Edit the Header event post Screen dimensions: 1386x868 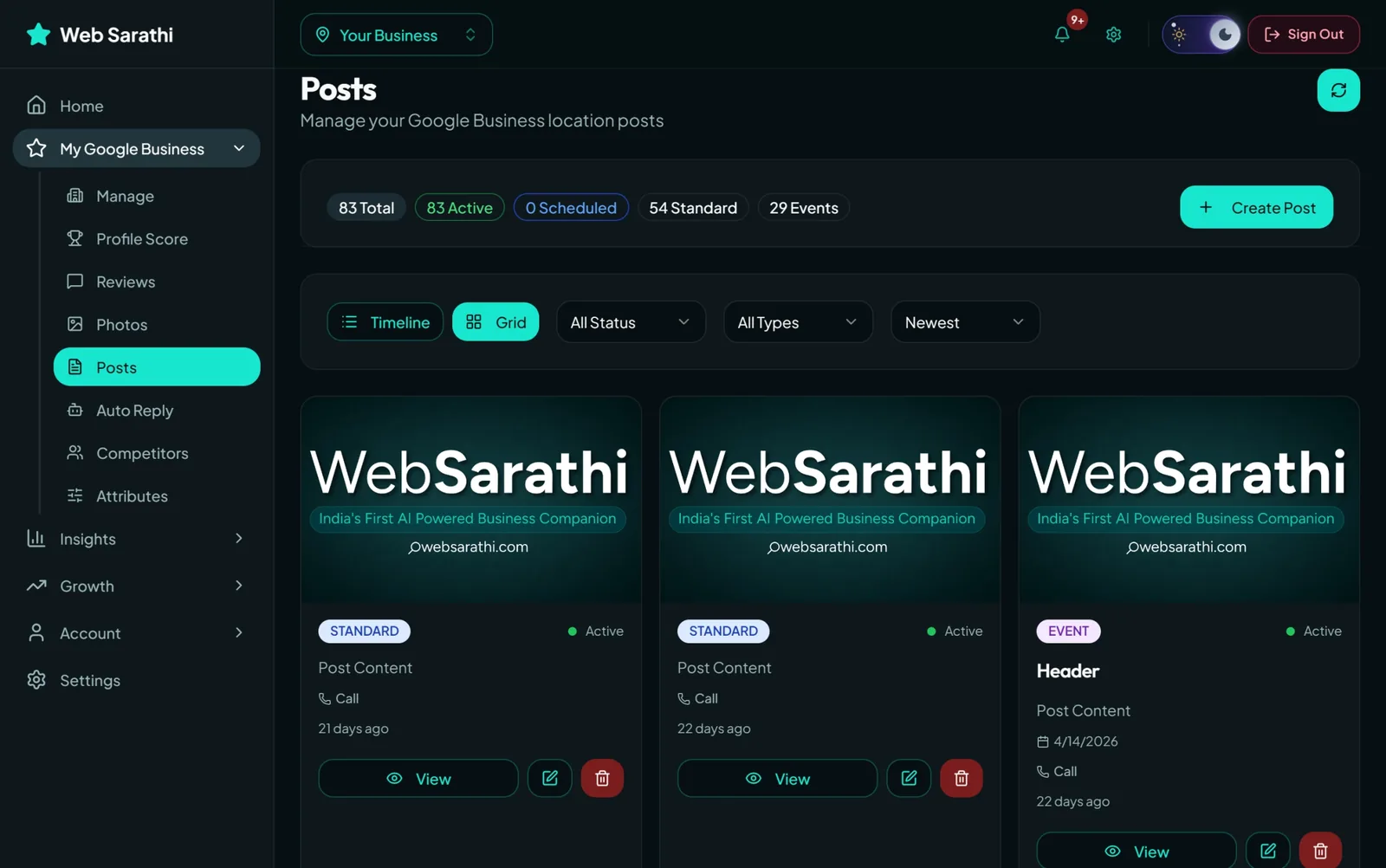tap(1268, 851)
